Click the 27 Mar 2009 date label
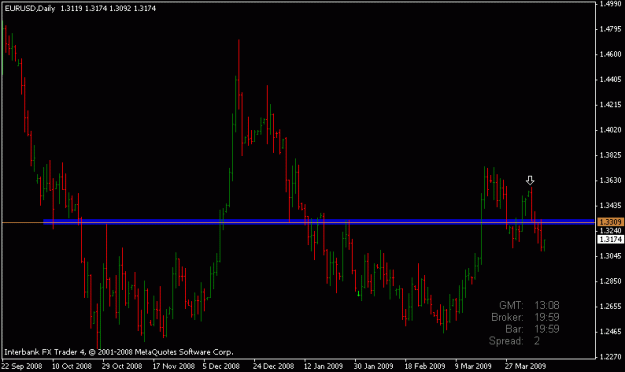Viewport: 625px width, 372px height. click(525, 366)
